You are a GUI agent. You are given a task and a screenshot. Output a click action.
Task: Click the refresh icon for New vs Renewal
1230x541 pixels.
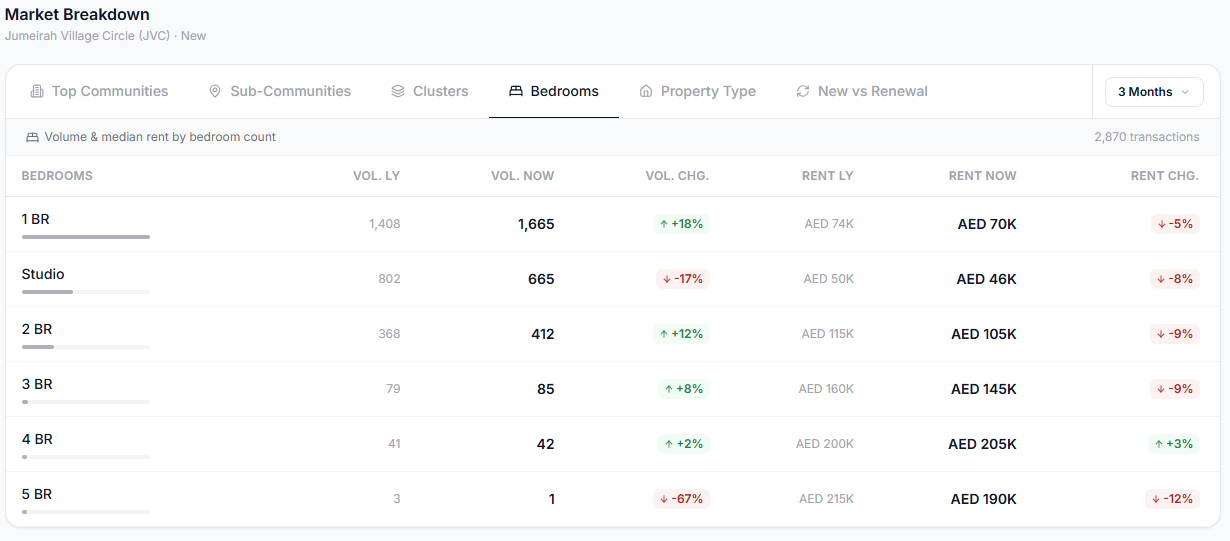pos(802,91)
